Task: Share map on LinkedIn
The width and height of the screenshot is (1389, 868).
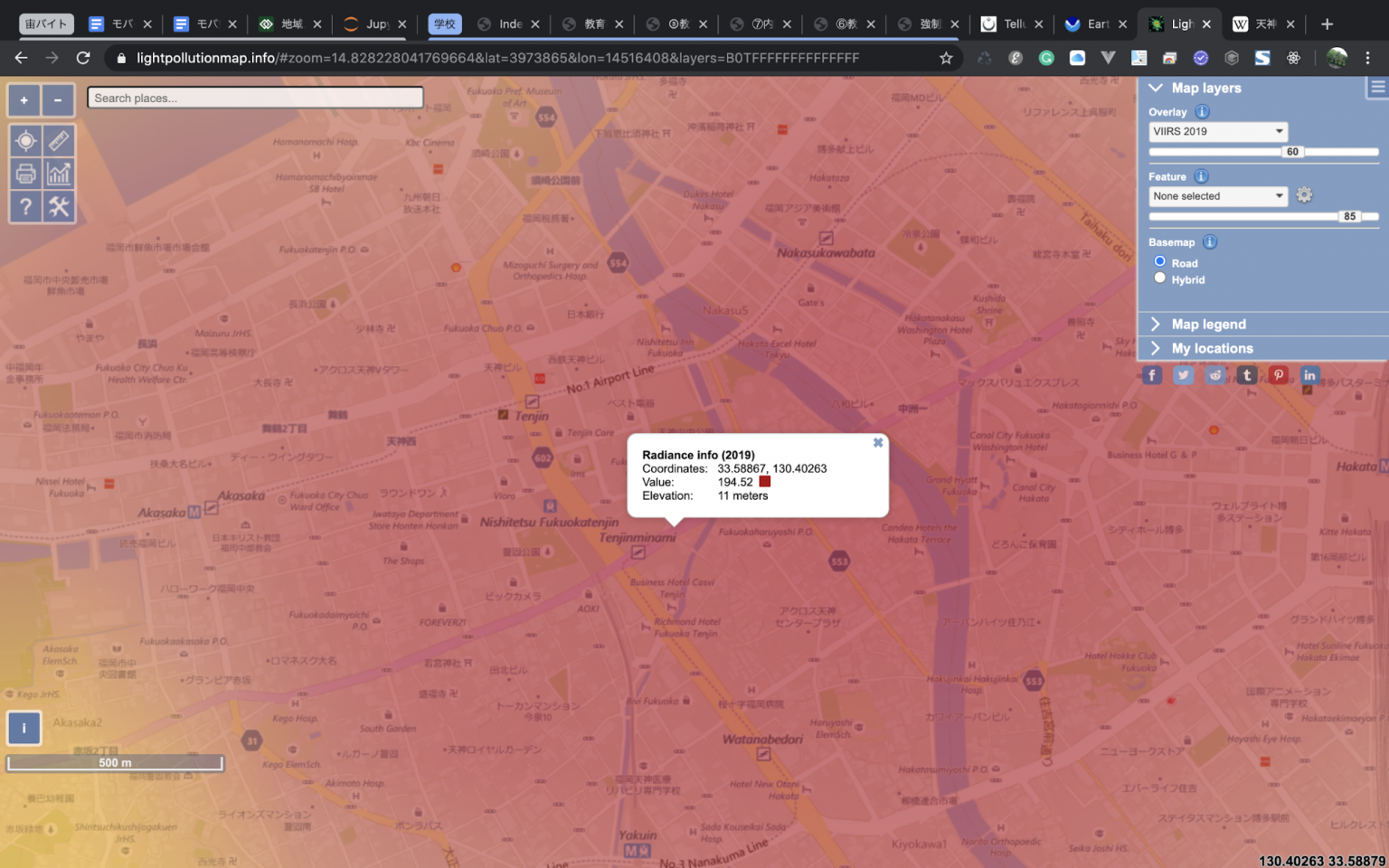Action: (1309, 375)
